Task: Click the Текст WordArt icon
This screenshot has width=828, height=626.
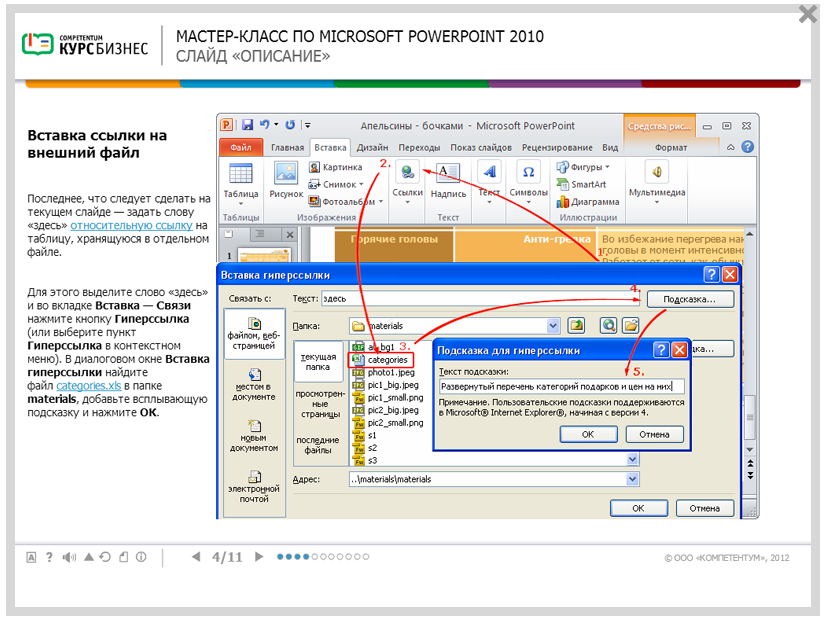Action: (x=489, y=172)
